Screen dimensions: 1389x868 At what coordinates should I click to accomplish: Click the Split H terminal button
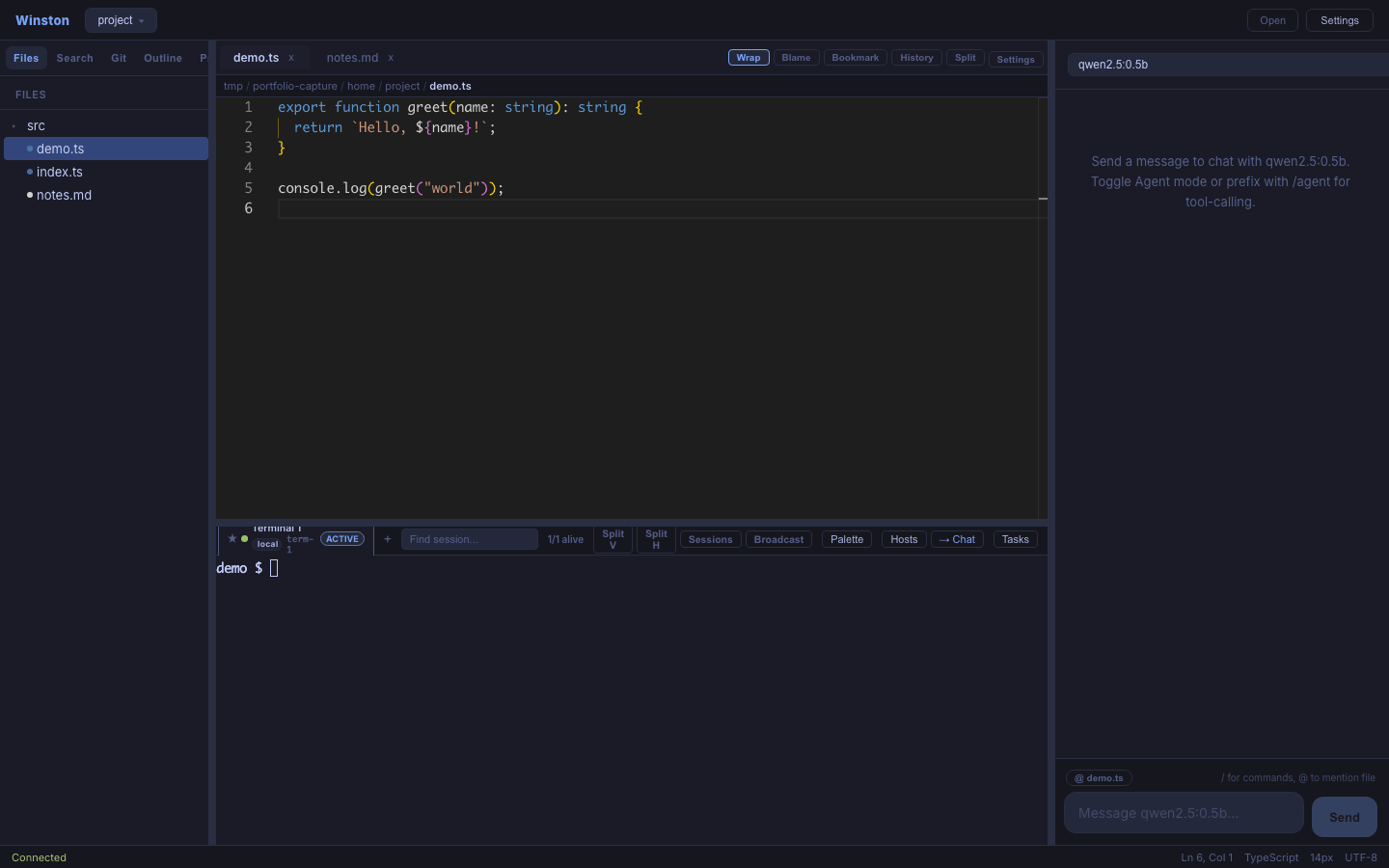(x=656, y=539)
